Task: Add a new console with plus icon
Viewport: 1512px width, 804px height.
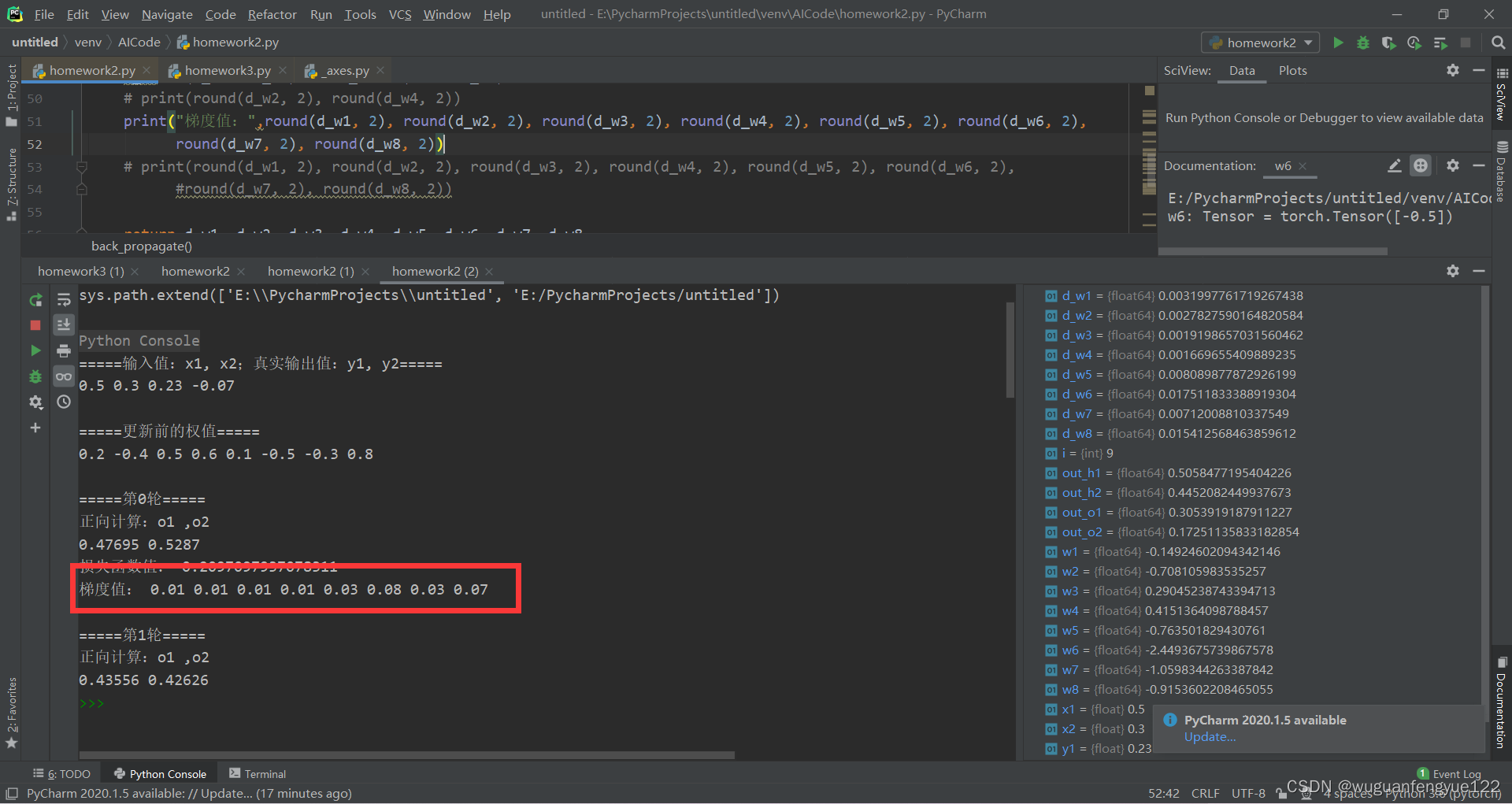Action: [x=35, y=428]
